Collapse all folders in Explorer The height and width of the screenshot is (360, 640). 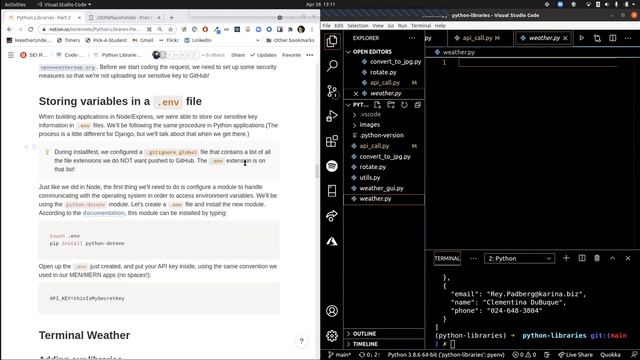click(417, 105)
